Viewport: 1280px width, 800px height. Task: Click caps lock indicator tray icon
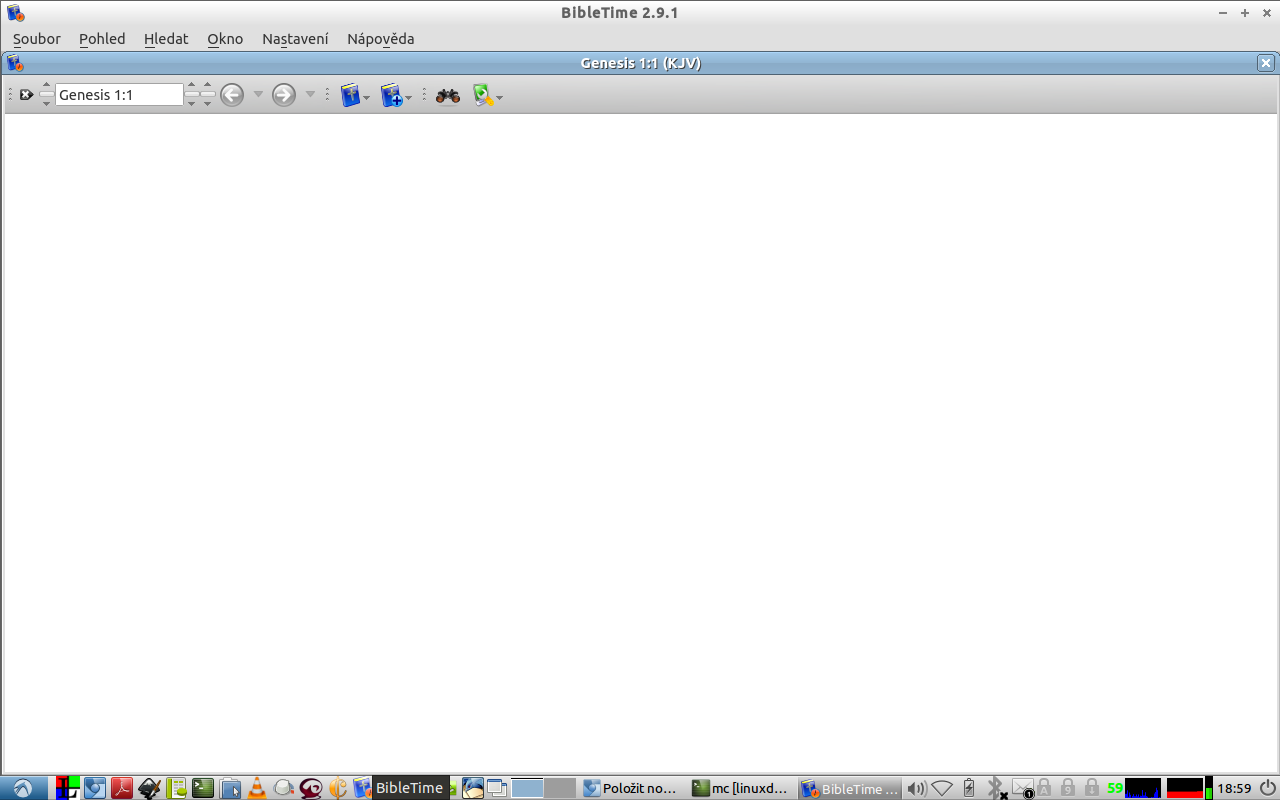(x=1044, y=788)
